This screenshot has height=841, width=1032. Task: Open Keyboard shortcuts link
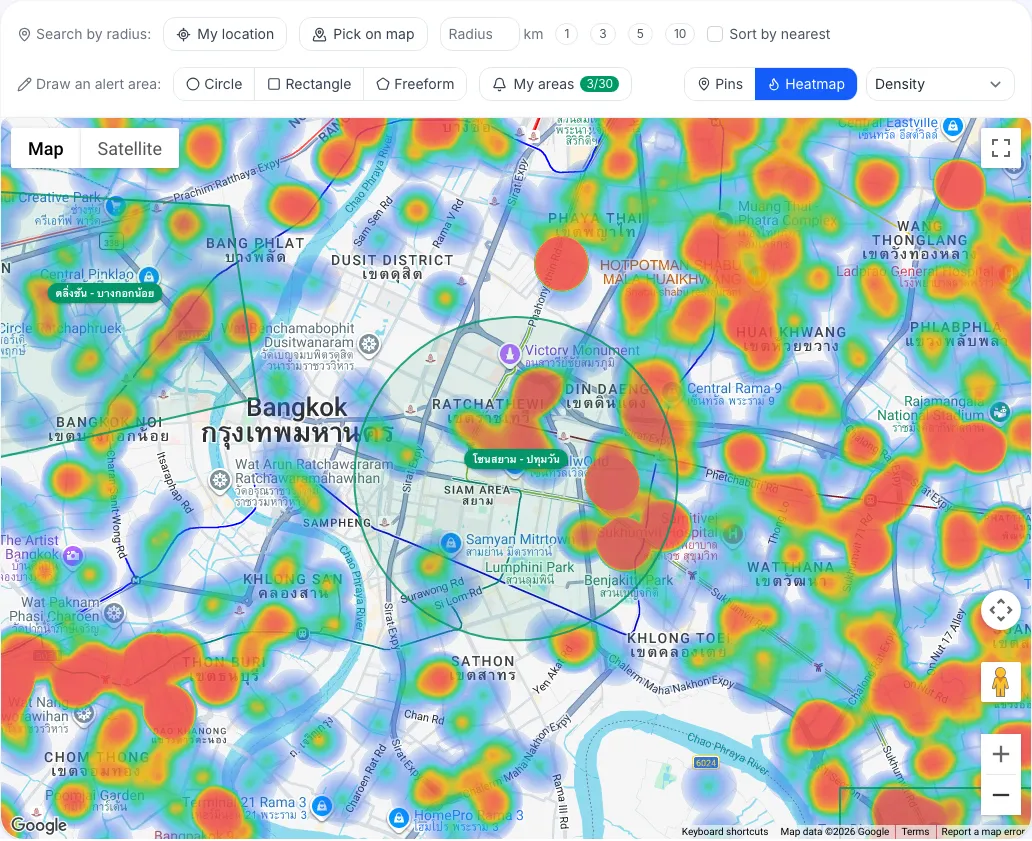725,832
